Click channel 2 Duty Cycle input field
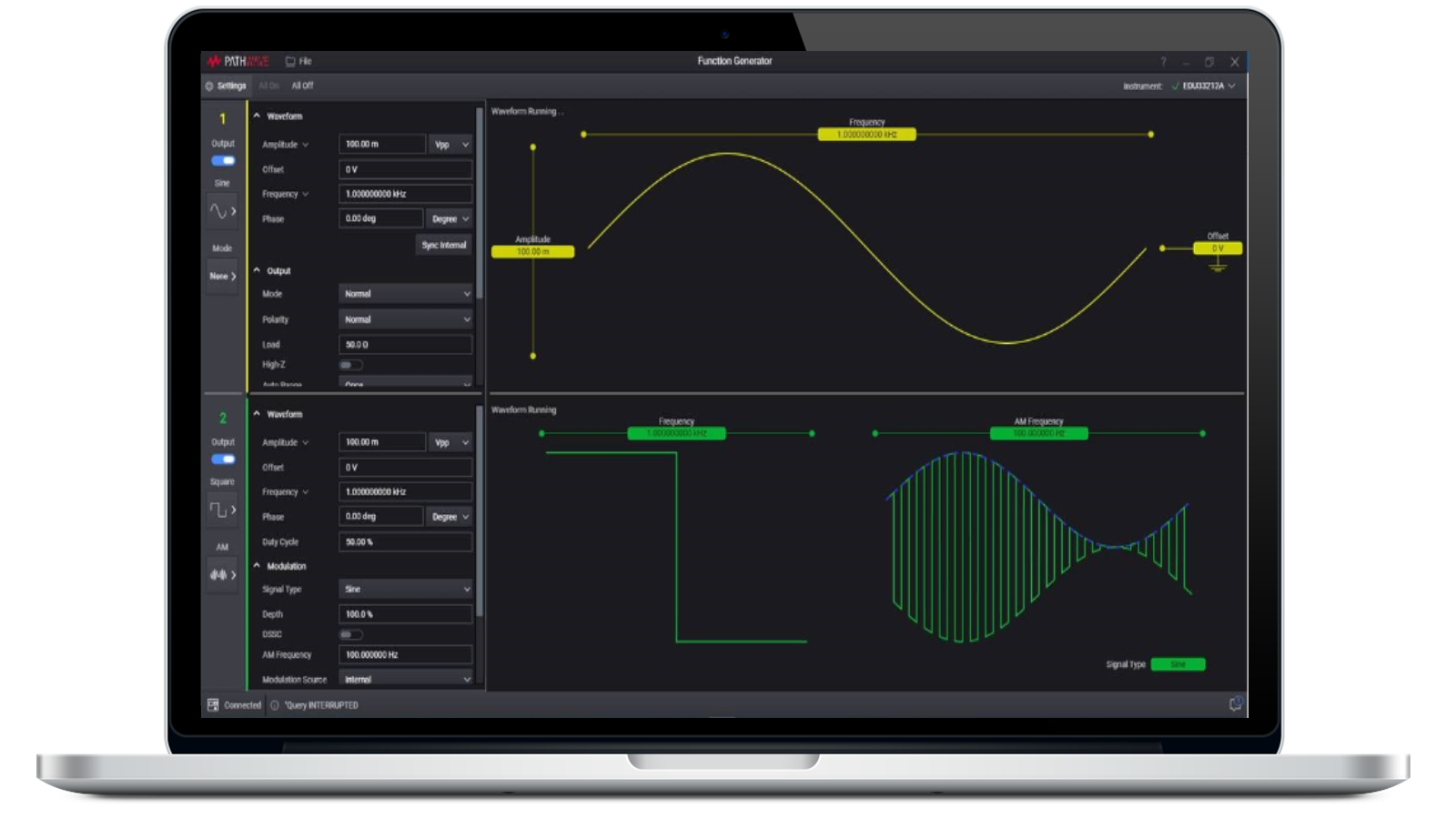The image size is (1456, 819). (x=406, y=541)
